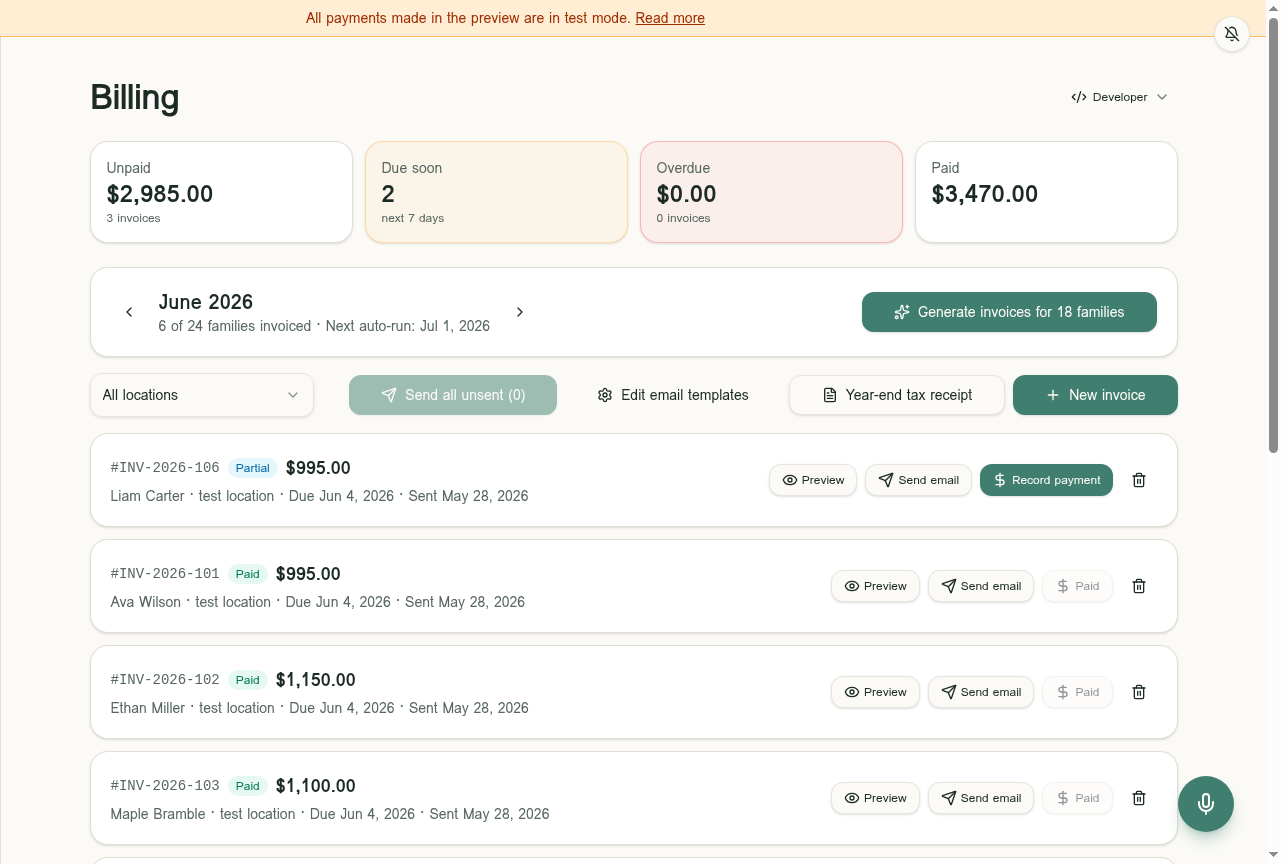Screen dimensions: 1281x864
Task: Click the Partial status badge
Action: pyautogui.click(x=253, y=468)
